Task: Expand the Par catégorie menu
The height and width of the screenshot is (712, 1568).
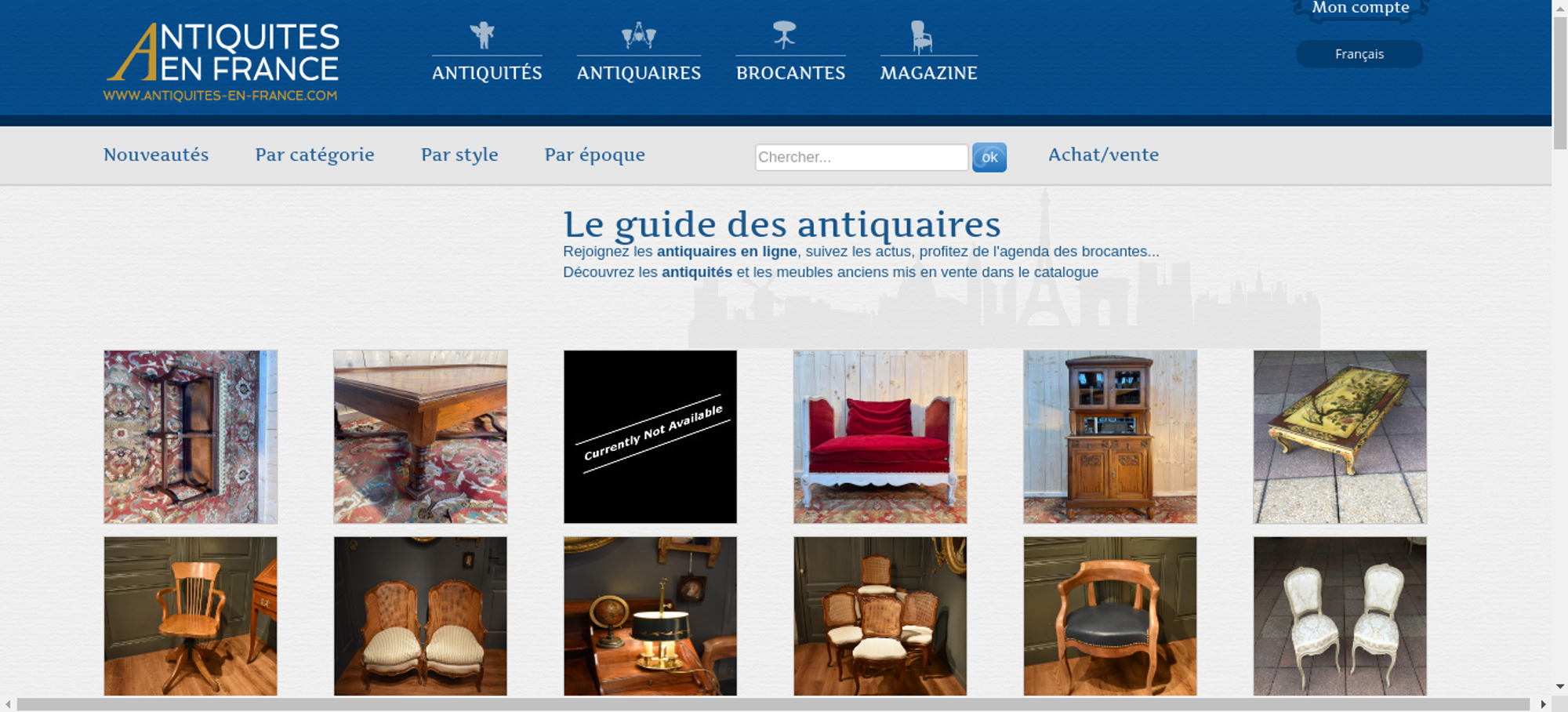Action: point(314,154)
